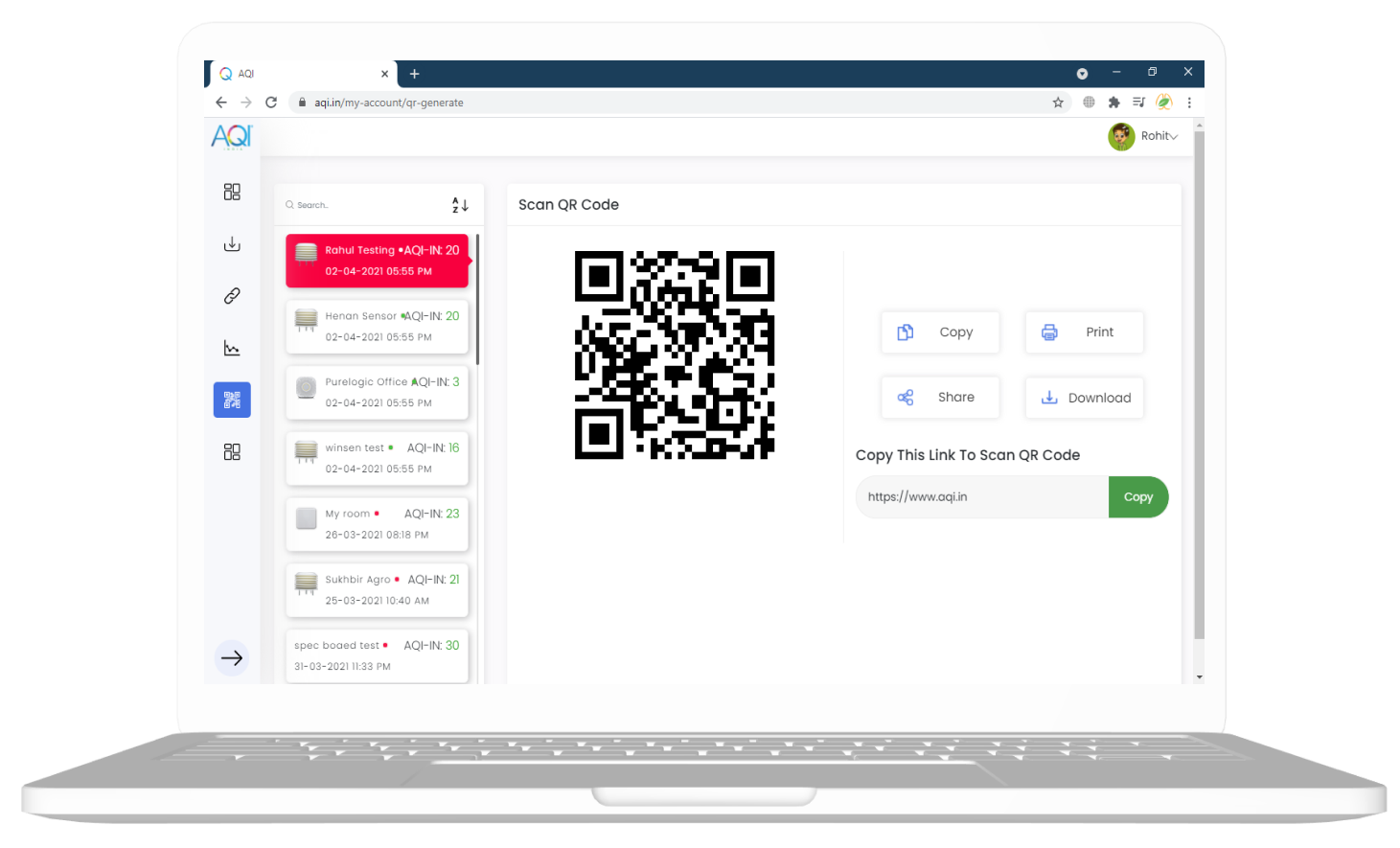Click the generated QR code image
1400x848 pixels.
click(x=675, y=355)
